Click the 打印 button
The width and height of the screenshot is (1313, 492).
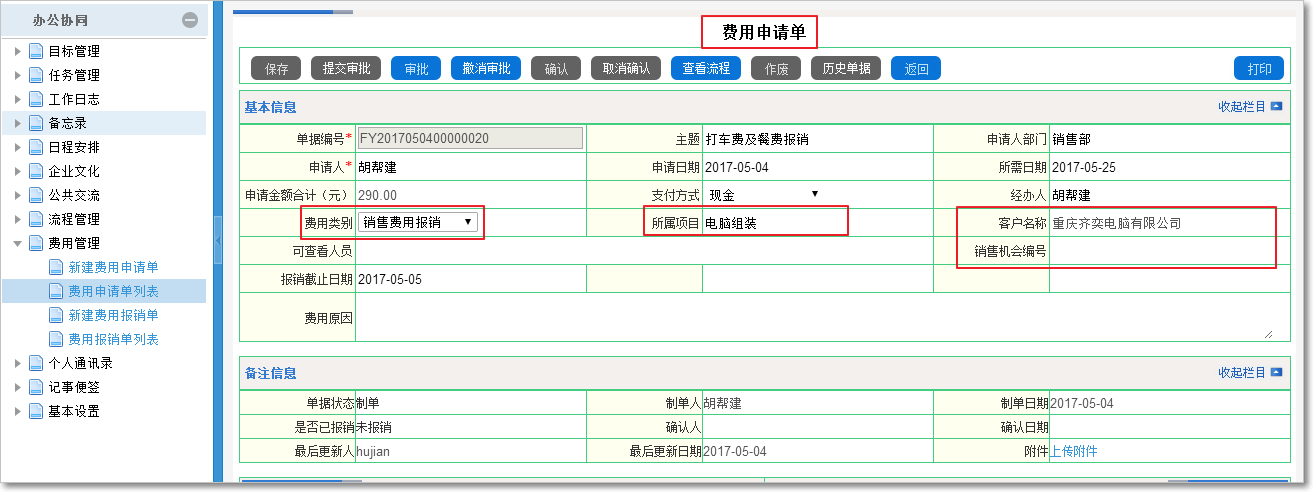tap(1259, 68)
